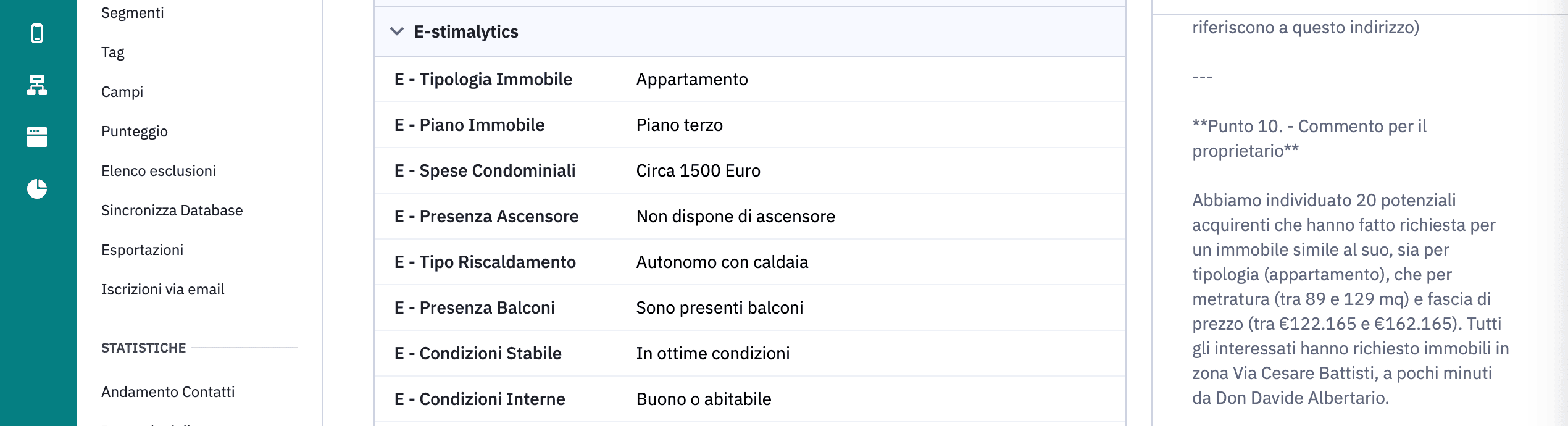Open Segmenti in the contacts menu

pyautogui.click(x=133, y=13)
